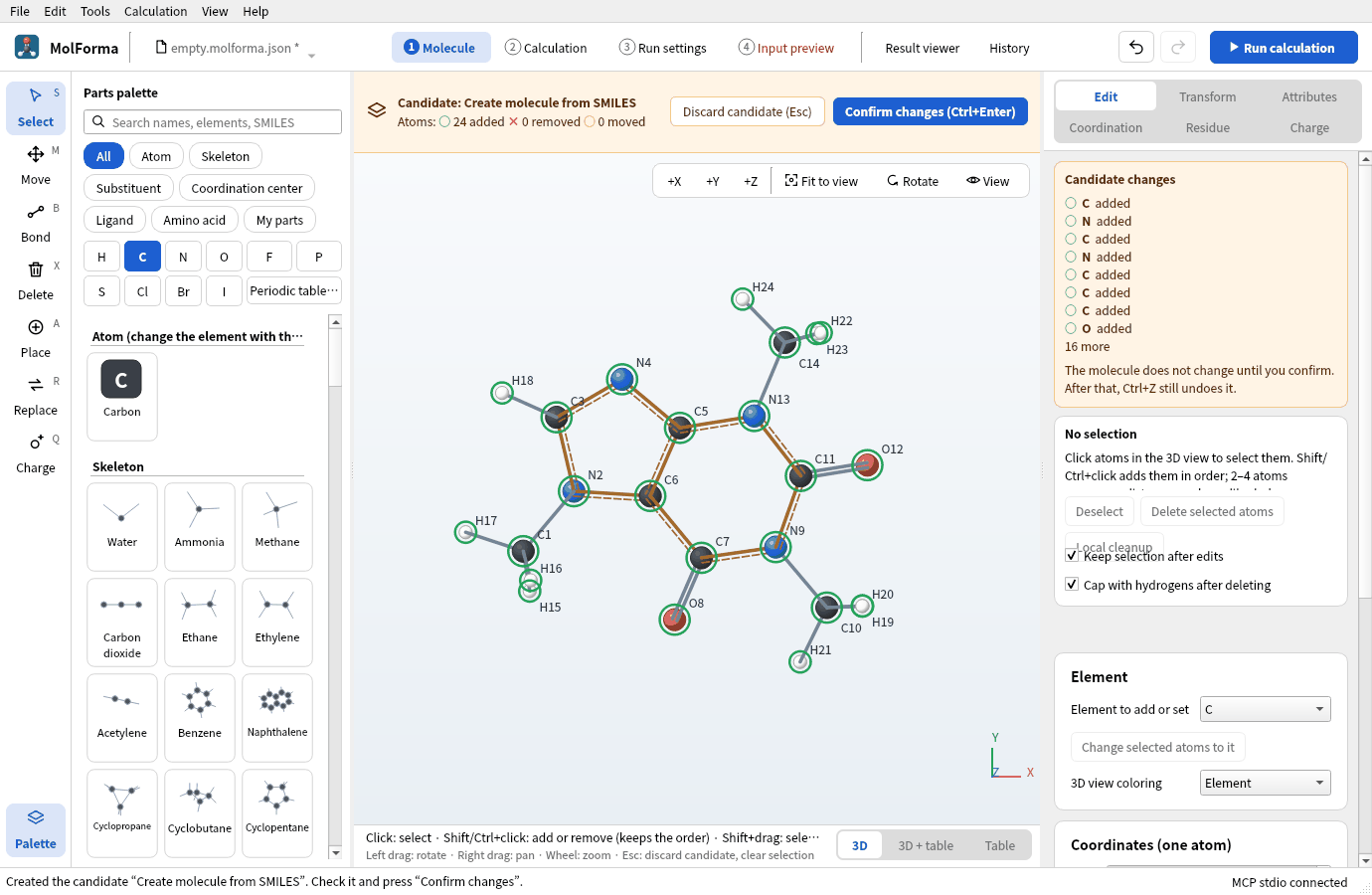Switch to the Replace tool
The image size is (1372, 895).
coord(36,396)
